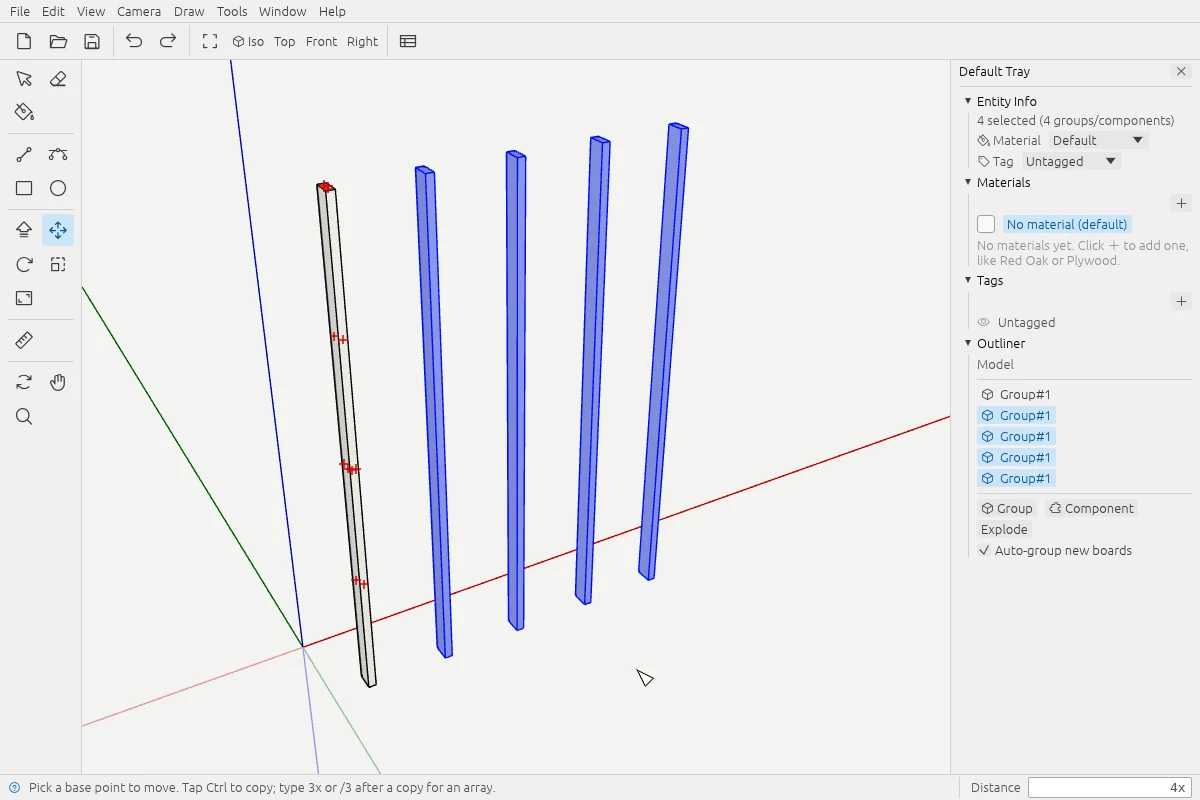Viewport: 1200px width, 800px height.
Task: Switch to Iso view
Action: click(248, 41)
